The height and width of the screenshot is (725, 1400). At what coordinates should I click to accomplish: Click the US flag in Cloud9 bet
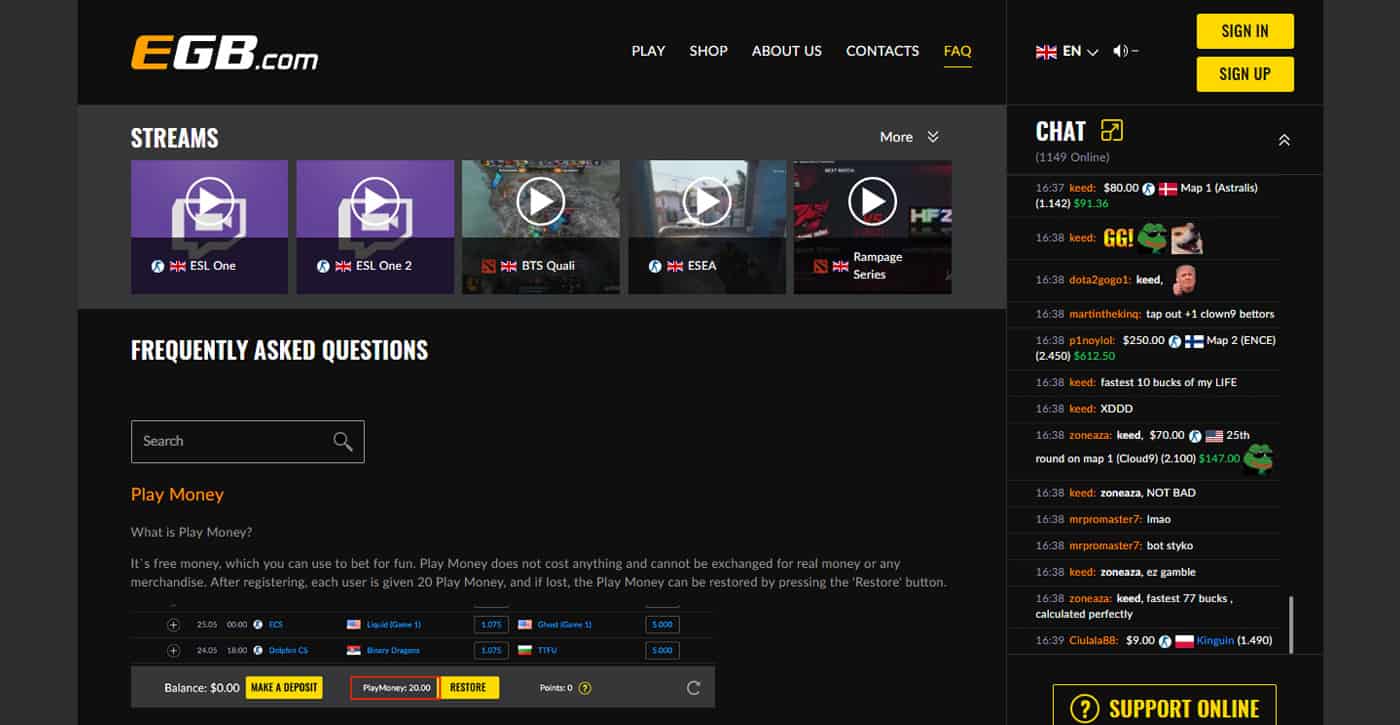(1214, 436)
